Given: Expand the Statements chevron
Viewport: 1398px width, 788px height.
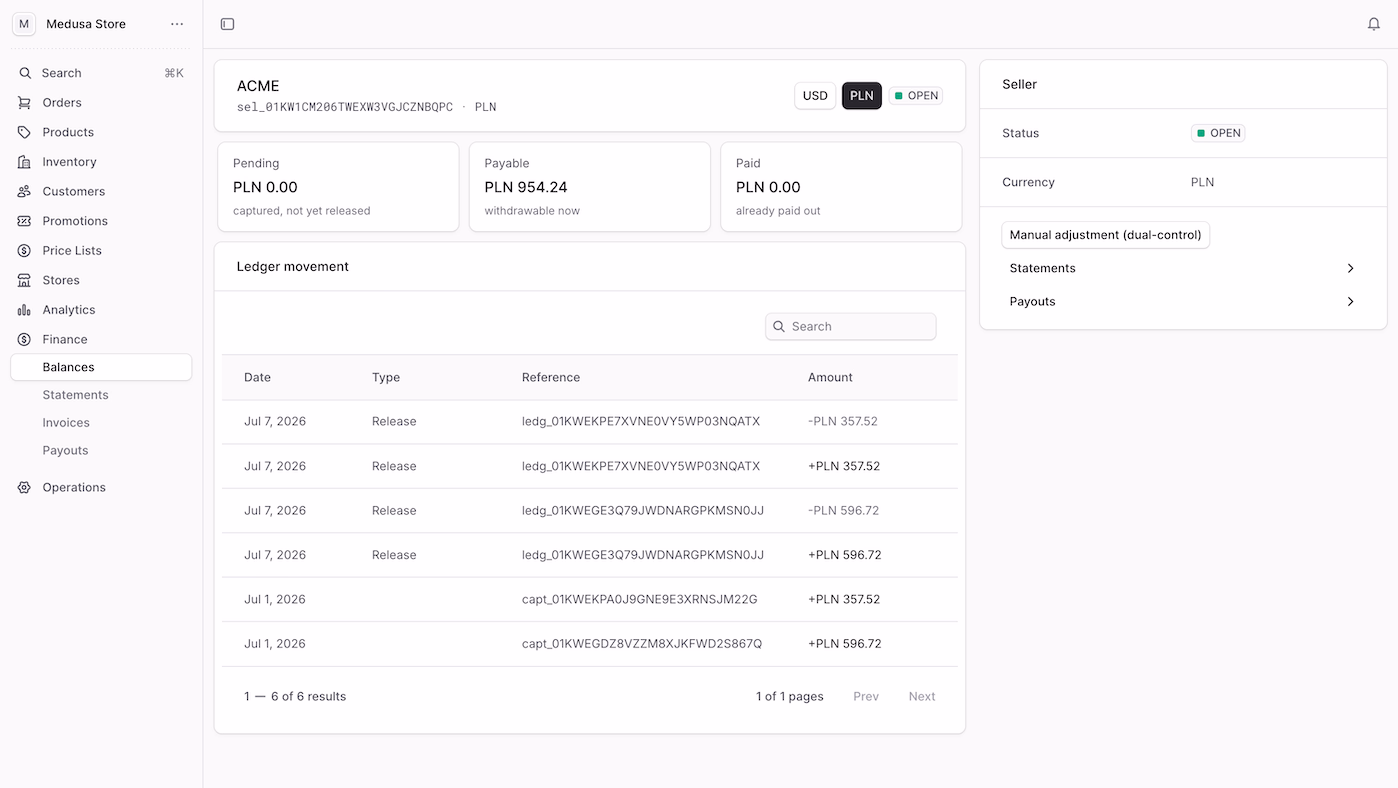Looking at the screenshot, I should click(x=1350, y=268).
